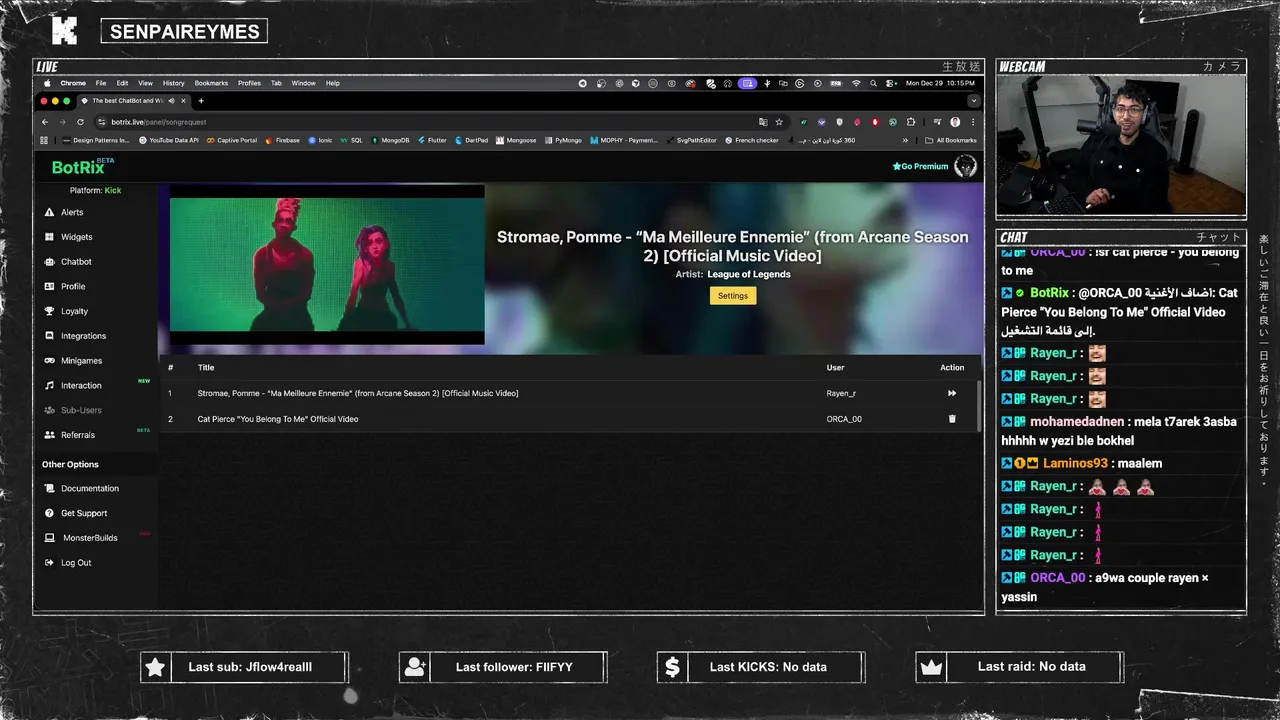The width and height of the screenshot is (1280, 720).
Task: Open the Integrations icon in sidebar
Action: (49, 336)
